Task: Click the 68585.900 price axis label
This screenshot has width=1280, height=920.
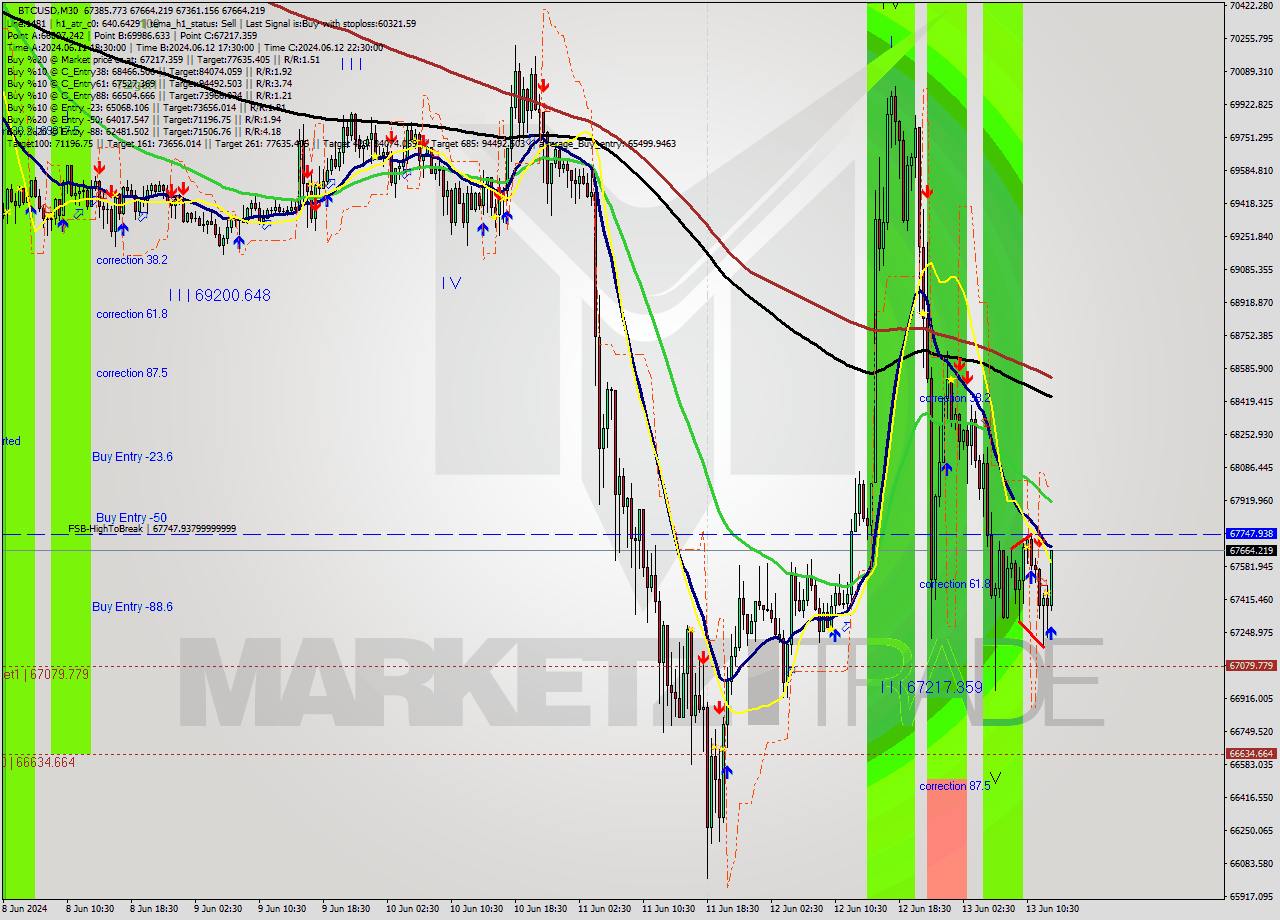Action: pyautogui.click(x=1251, y=368)
